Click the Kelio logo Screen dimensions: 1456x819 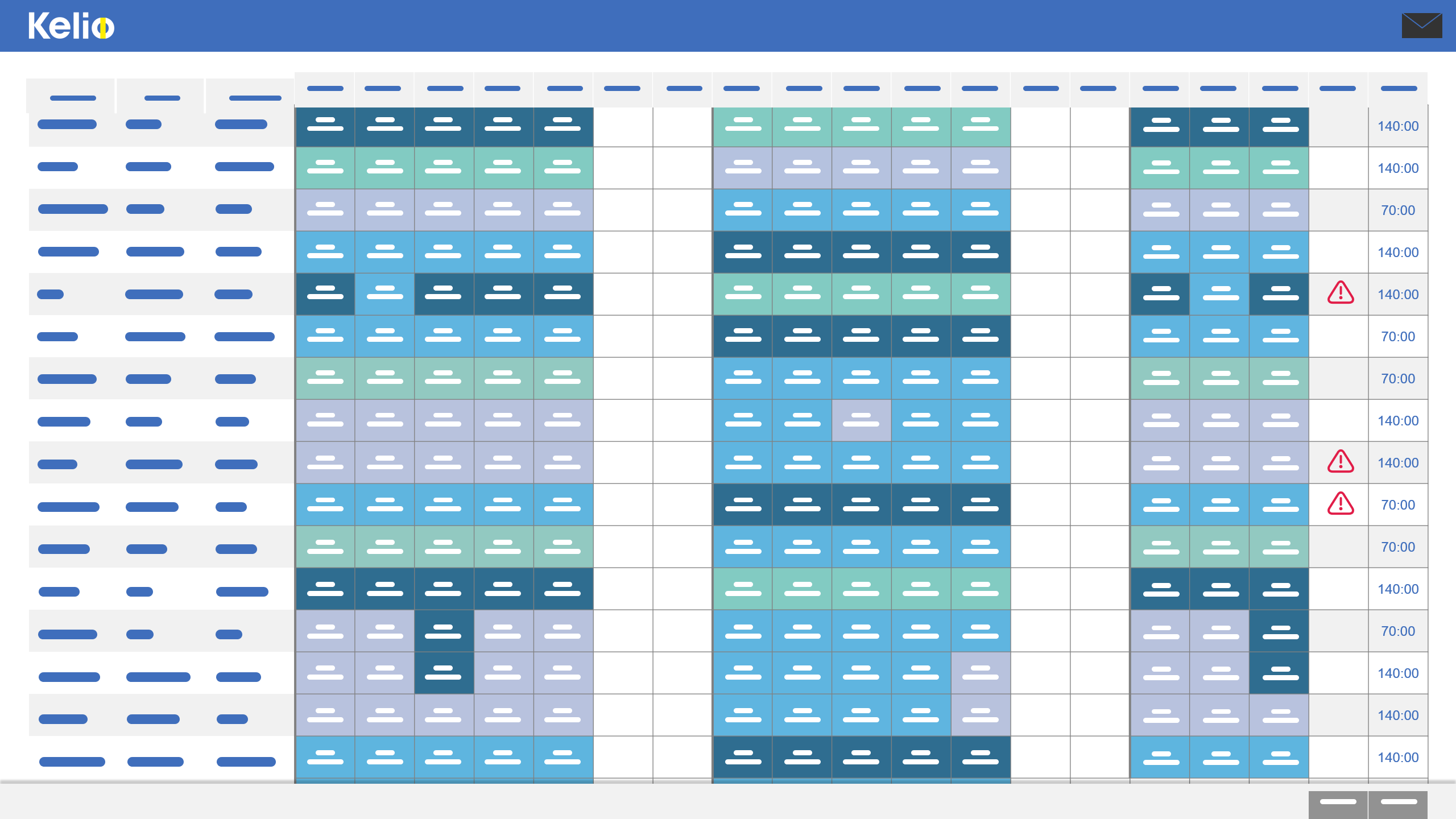[x=71, y=26]
